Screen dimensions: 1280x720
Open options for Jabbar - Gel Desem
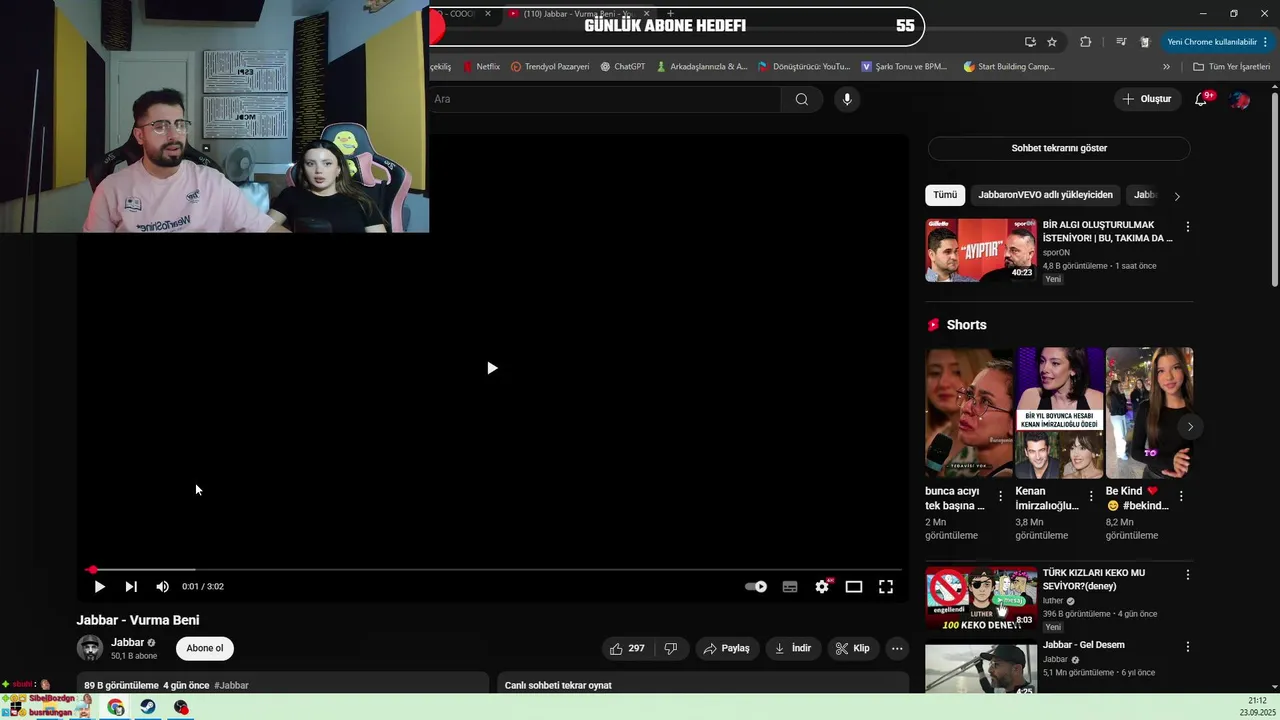click(x=1188, y=647)
